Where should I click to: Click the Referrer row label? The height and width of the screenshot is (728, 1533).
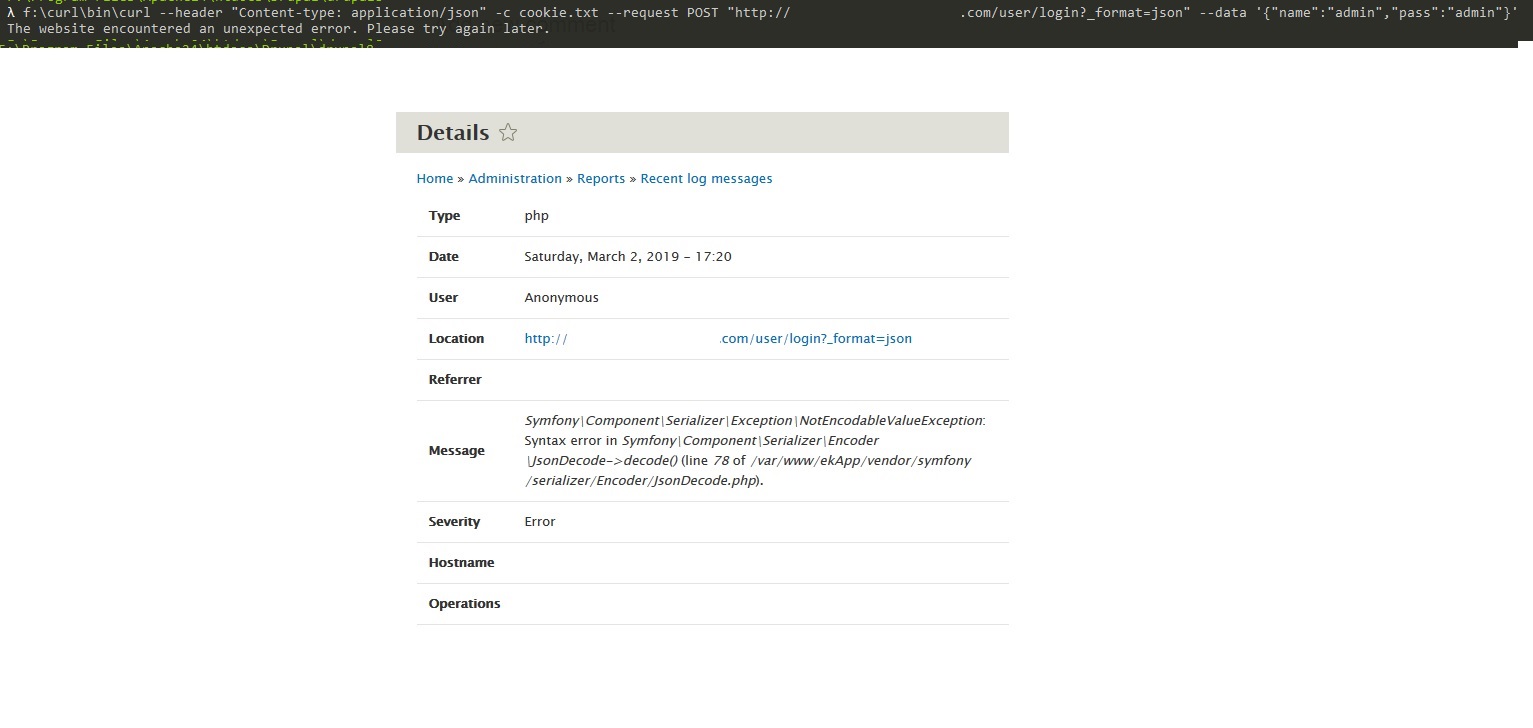pos(455,380)
